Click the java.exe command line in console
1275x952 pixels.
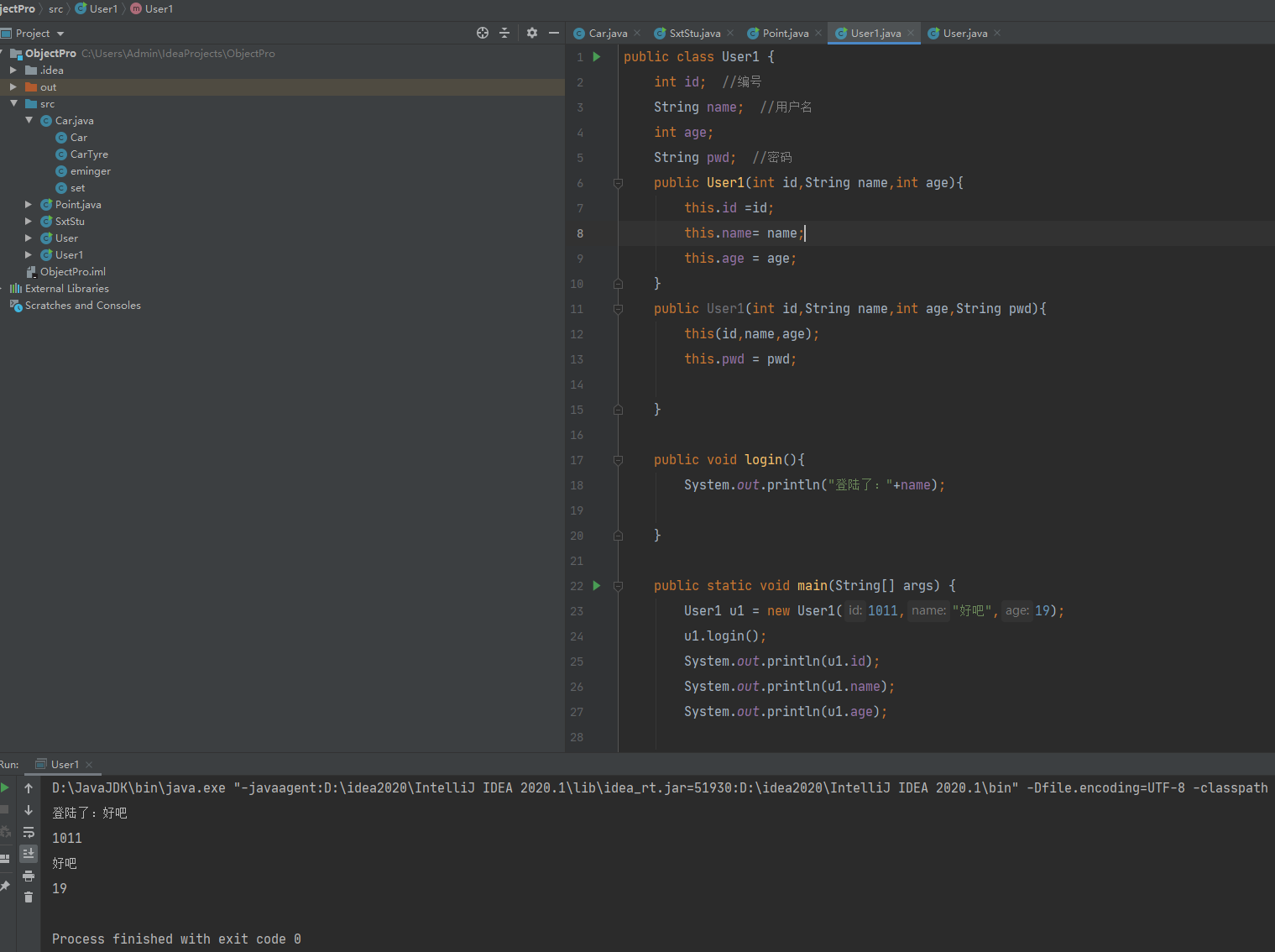point(660,788)
